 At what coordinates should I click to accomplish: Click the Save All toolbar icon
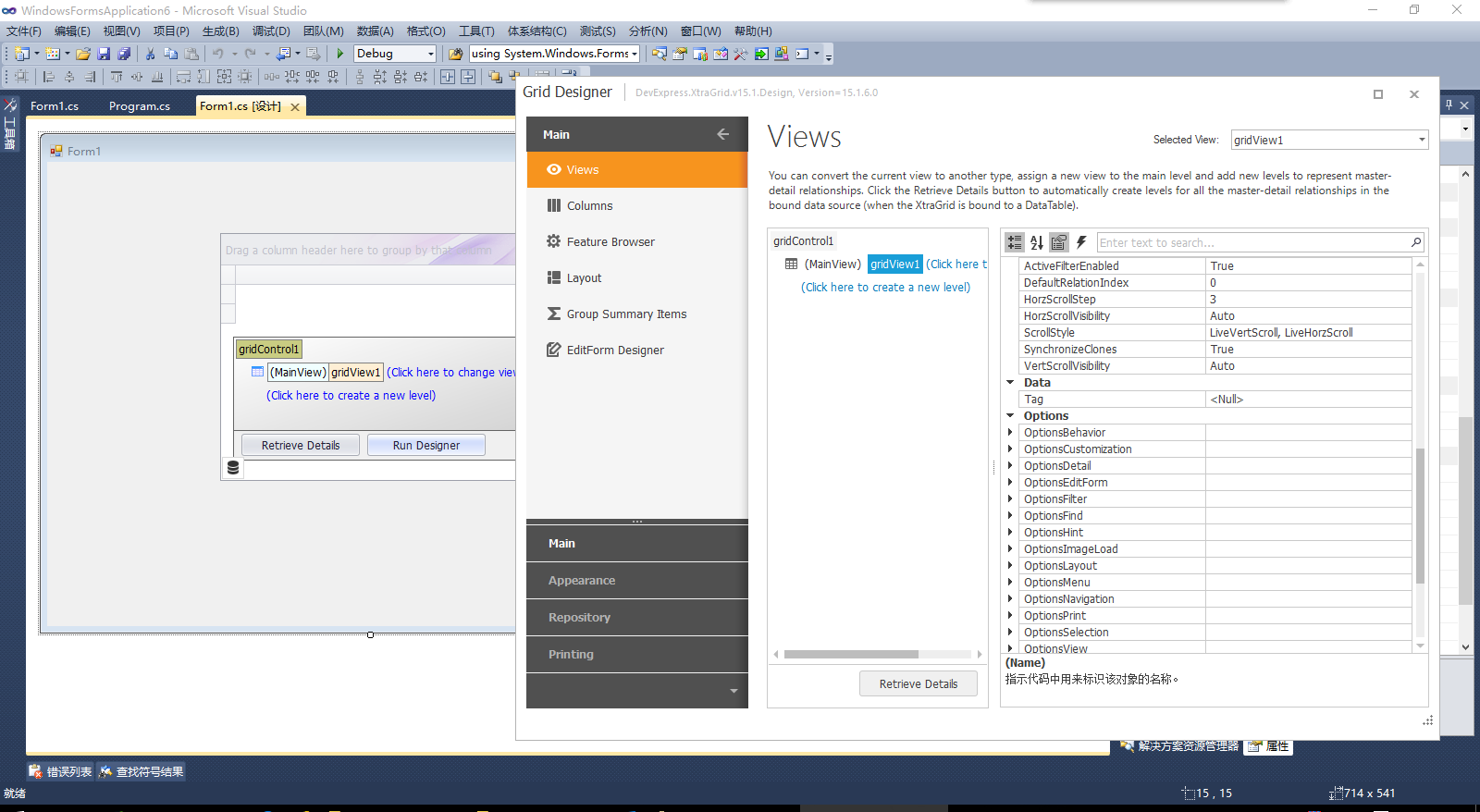[124, 54]
